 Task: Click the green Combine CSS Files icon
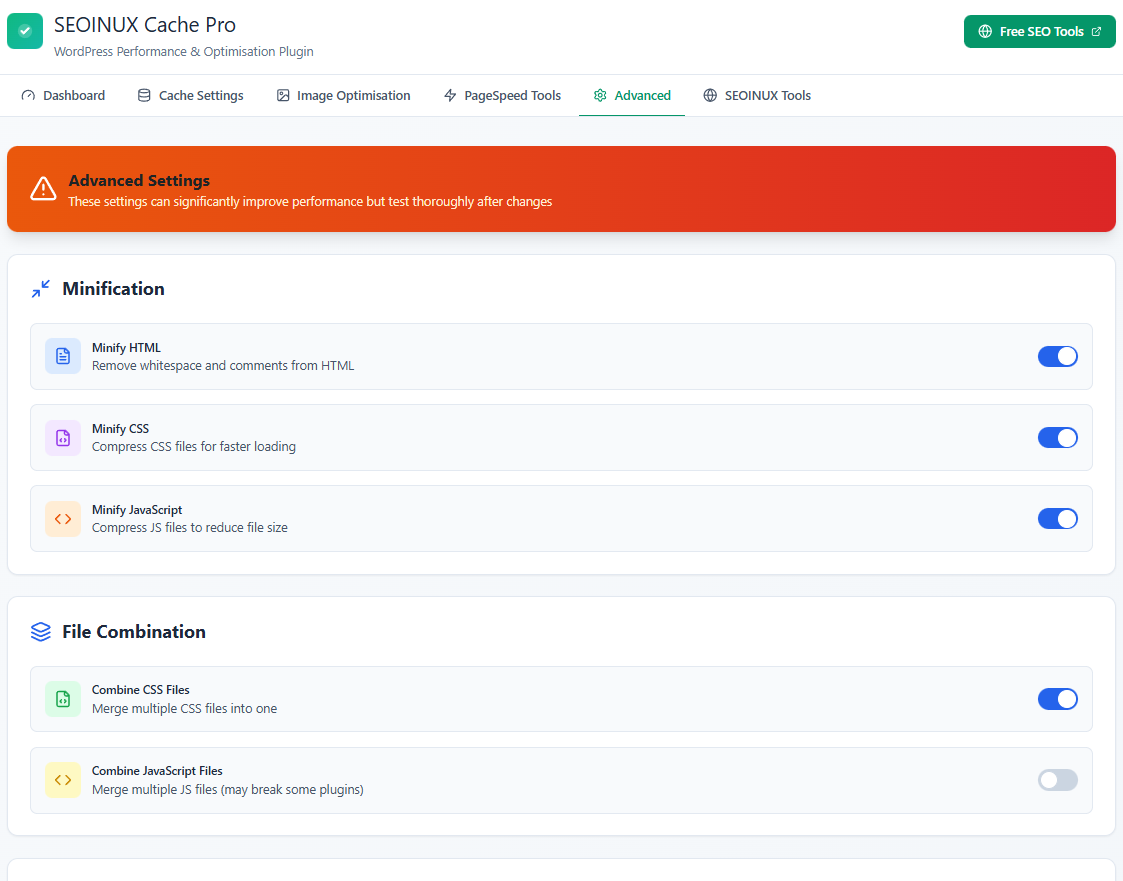(x=63, y=699)
